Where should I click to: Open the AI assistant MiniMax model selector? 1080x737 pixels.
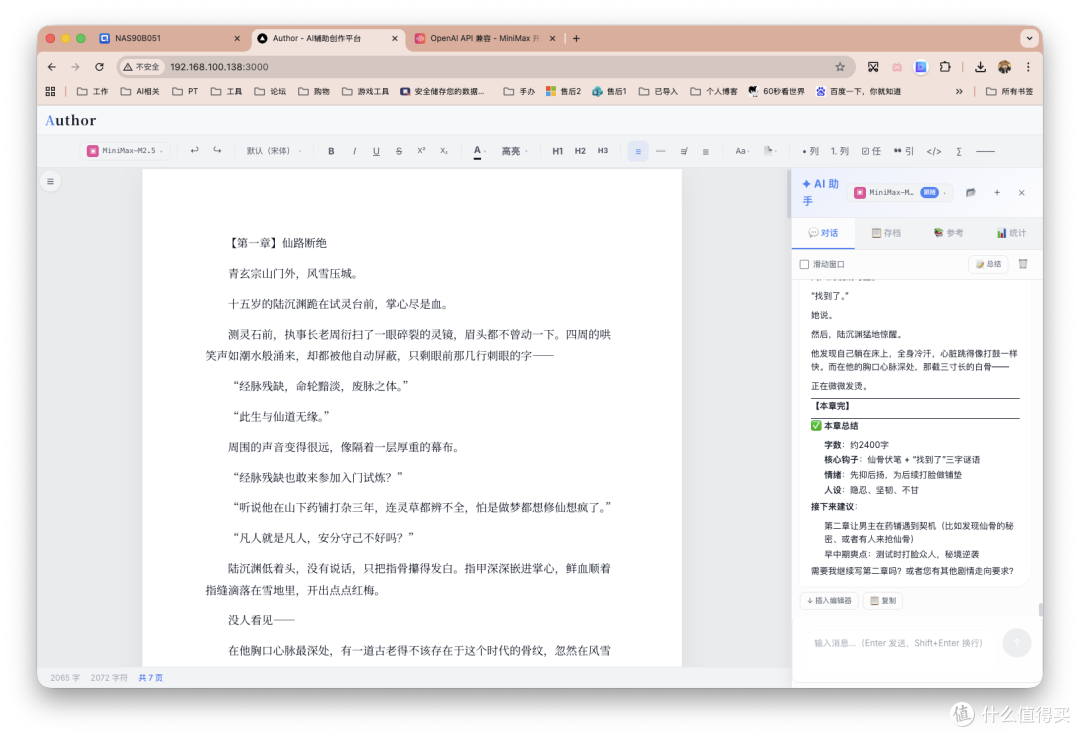901,193
